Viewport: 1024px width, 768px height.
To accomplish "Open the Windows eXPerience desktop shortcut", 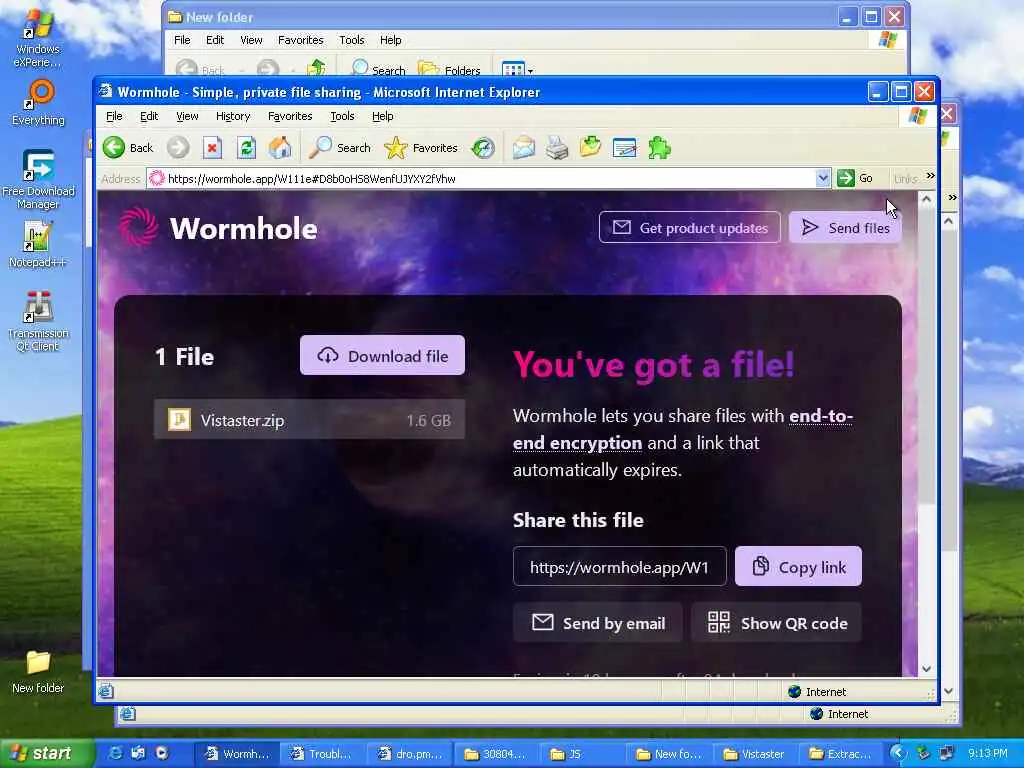I will (37, 38).
